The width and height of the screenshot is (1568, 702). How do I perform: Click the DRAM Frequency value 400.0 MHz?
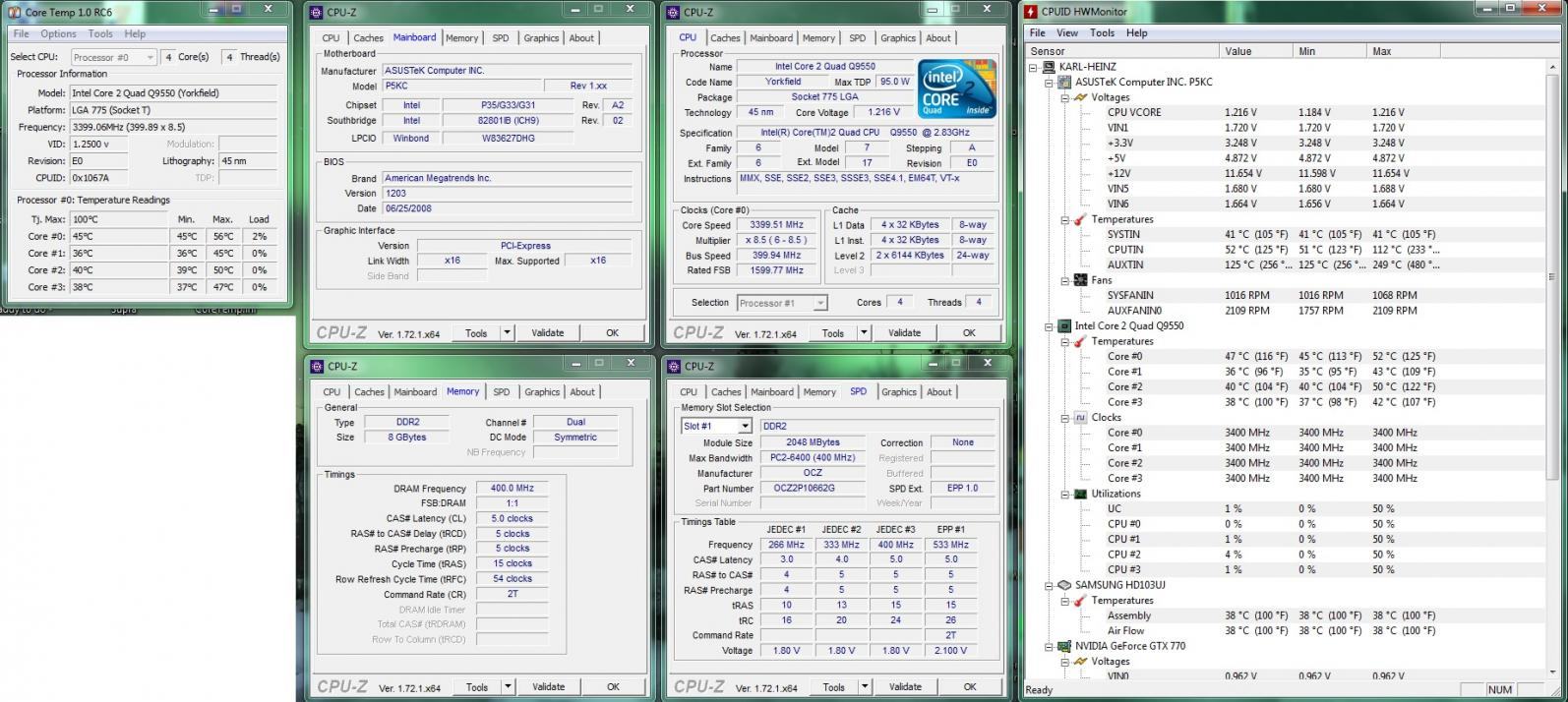pyautogui.click(x=512, y=488)
